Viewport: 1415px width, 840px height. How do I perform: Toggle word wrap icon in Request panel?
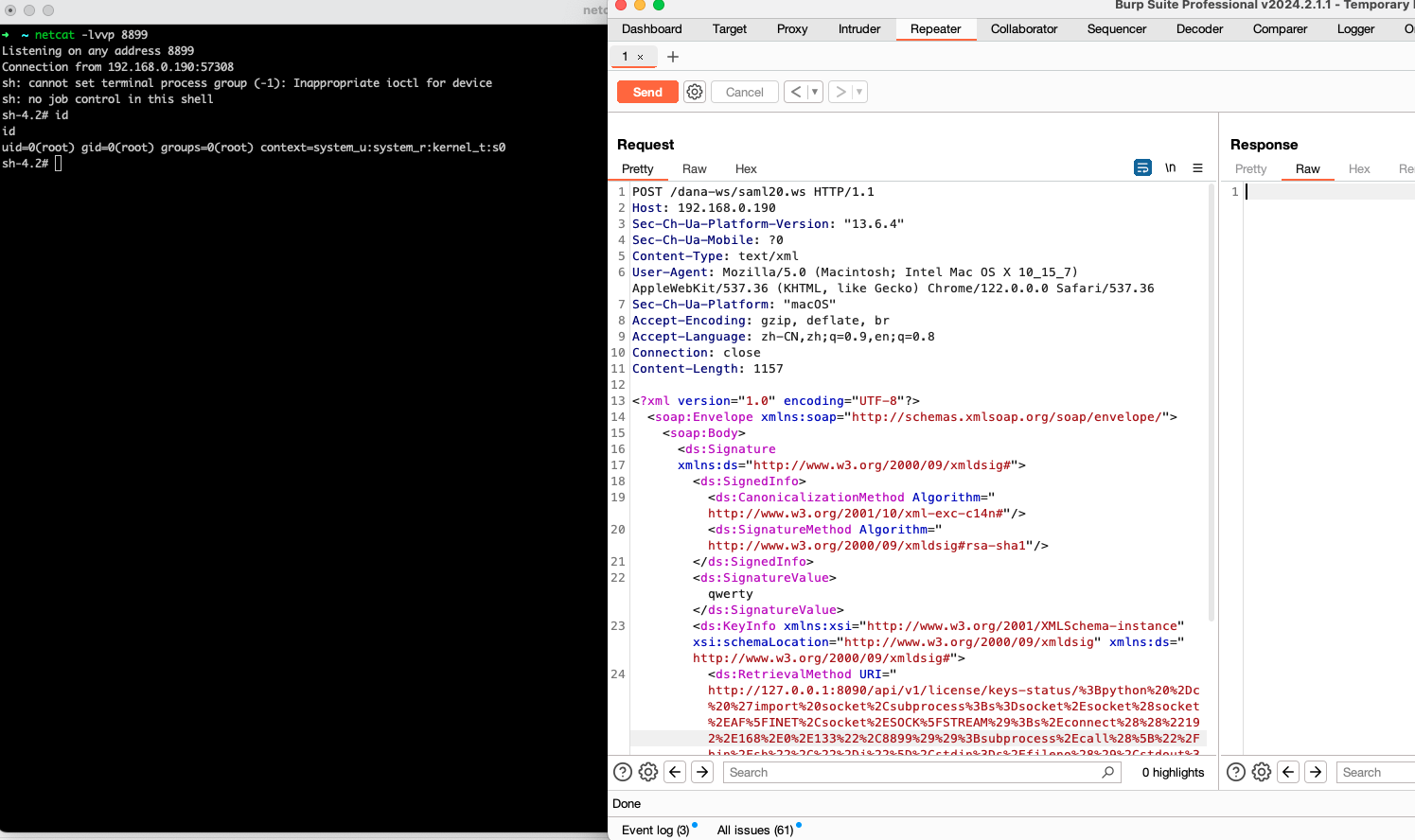click(1142, 167)
